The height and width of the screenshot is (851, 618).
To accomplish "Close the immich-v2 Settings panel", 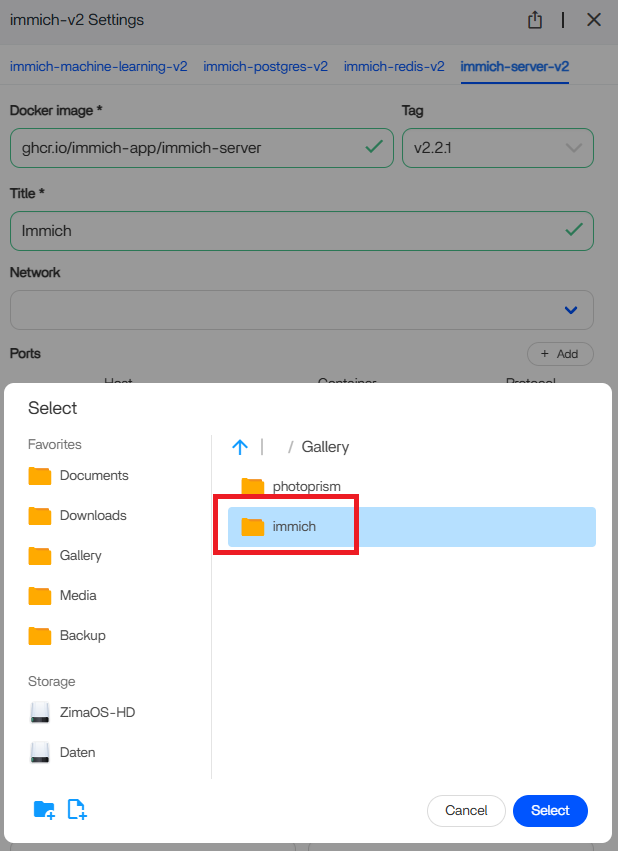I will click(594, 20).
